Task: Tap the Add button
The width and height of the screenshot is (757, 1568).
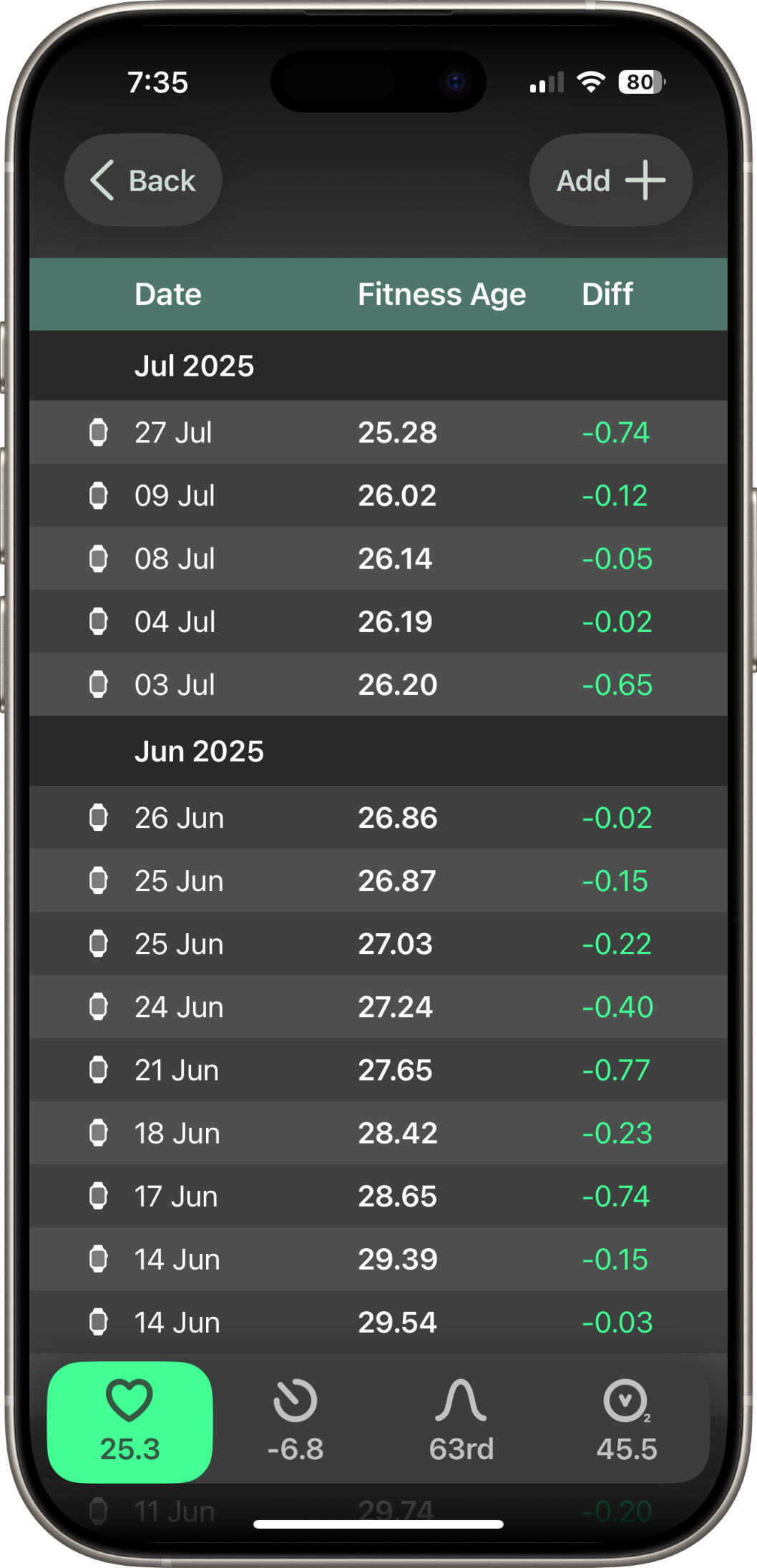Action: pos(610,180)
